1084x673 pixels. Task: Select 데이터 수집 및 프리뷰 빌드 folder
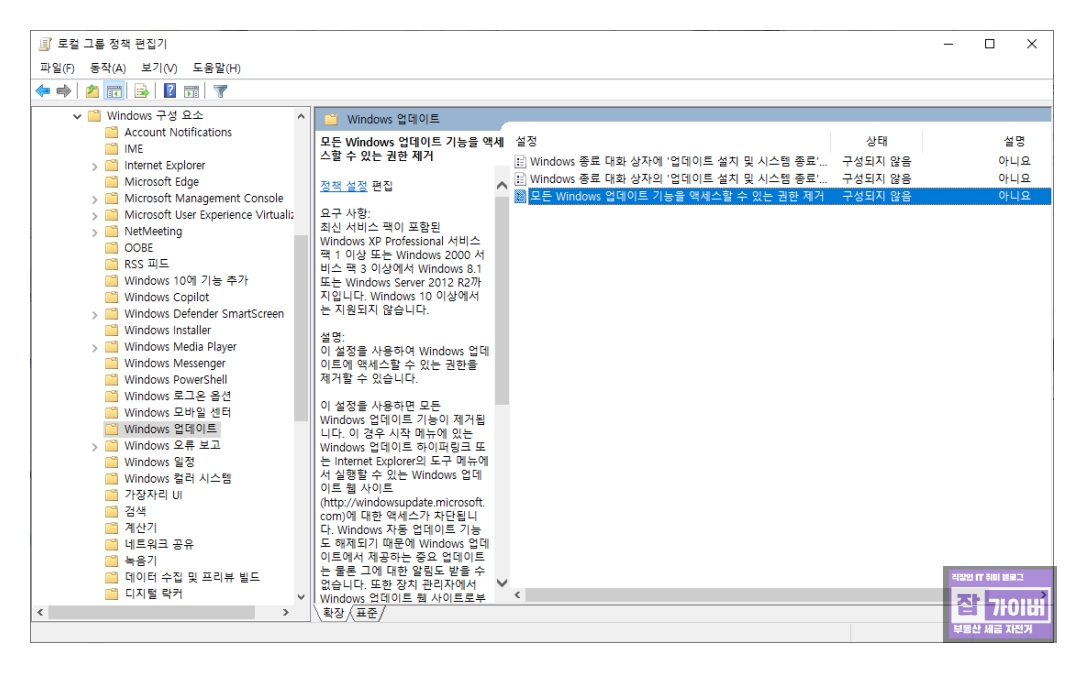click(191, 577)
